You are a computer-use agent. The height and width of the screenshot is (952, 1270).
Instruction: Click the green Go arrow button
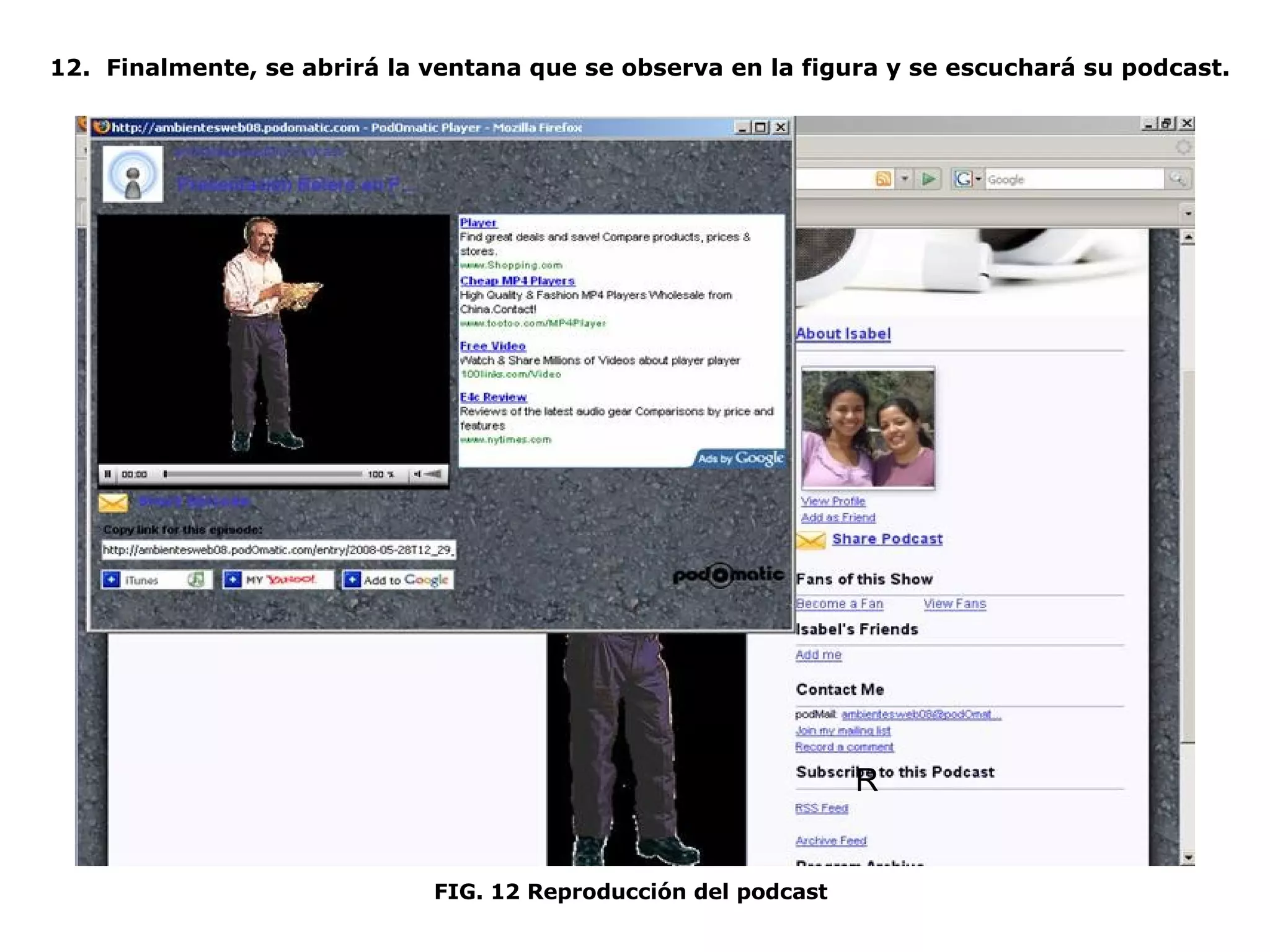click(x=928, y=179)
